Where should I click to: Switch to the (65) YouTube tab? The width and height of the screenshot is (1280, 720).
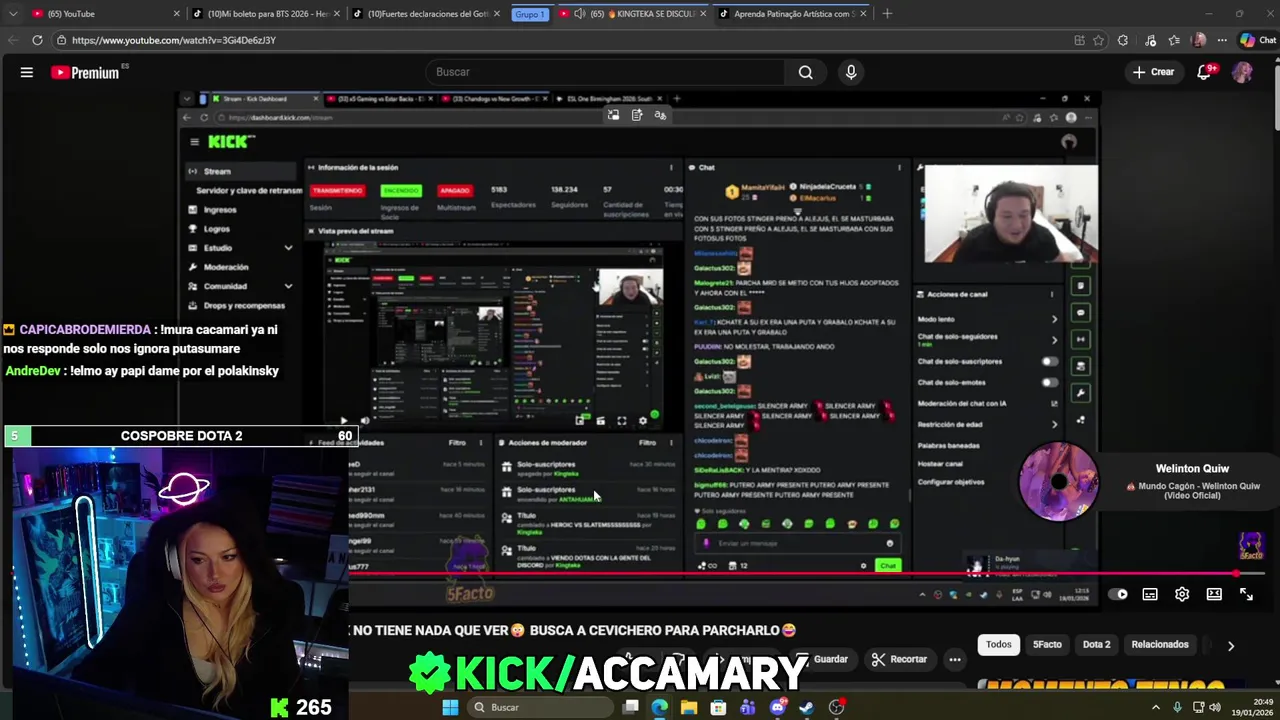[106, 14]
